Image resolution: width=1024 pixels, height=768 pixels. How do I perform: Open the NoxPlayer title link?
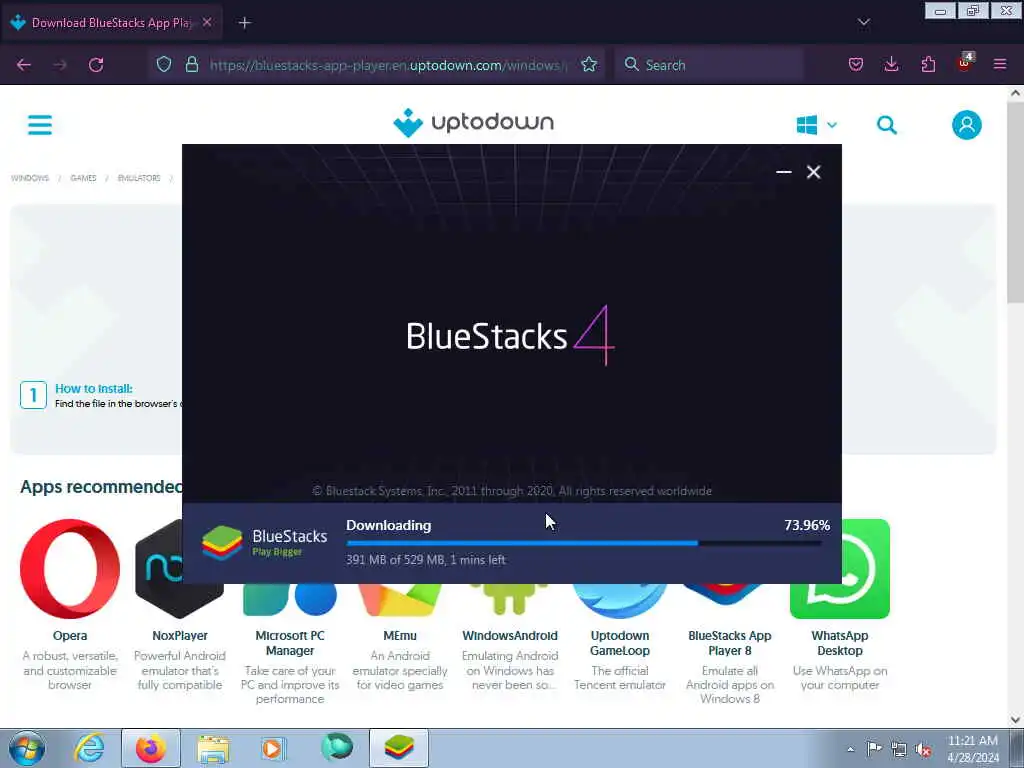(x=180, y=635)
